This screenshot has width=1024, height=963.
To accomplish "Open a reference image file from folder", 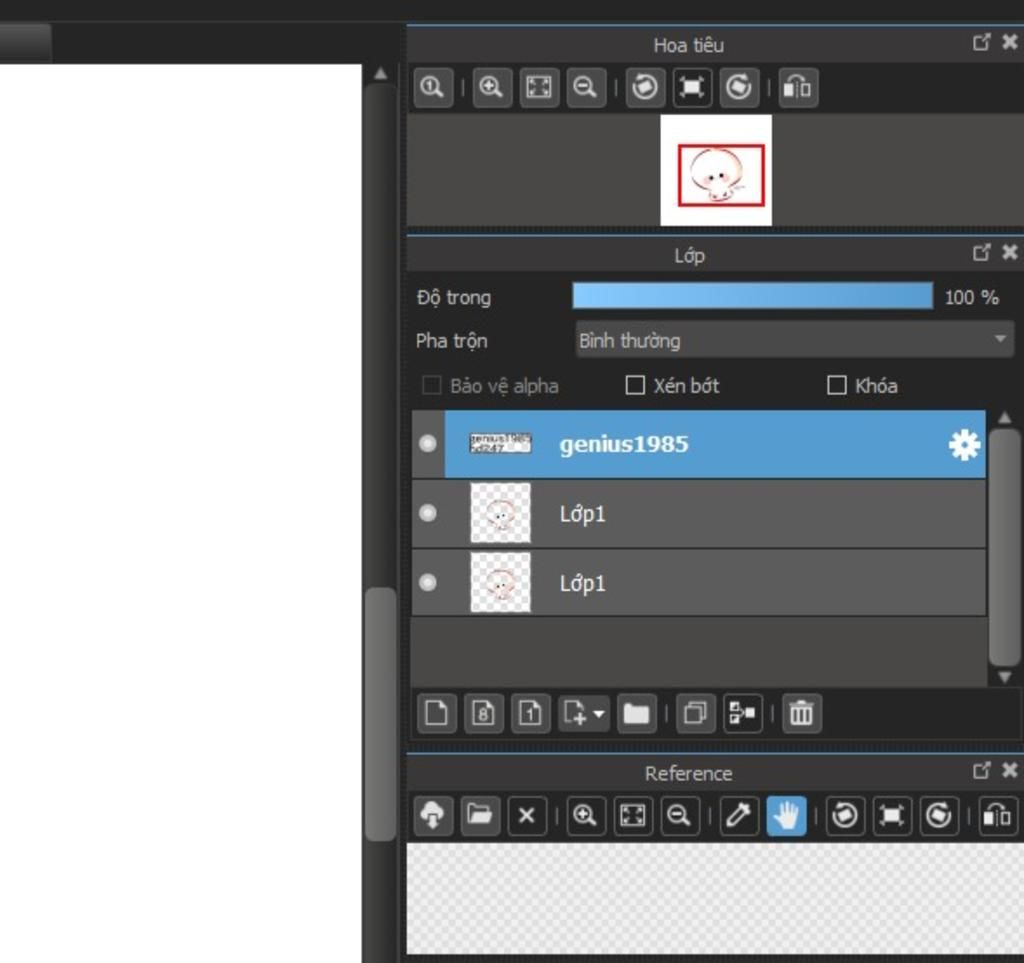I will coord(480,815).
